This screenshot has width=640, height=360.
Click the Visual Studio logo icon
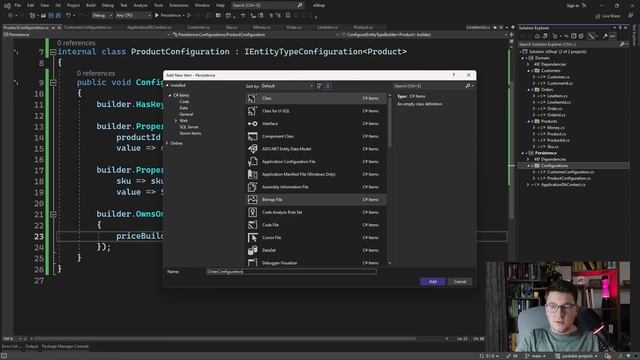click(x=7, y=6)
